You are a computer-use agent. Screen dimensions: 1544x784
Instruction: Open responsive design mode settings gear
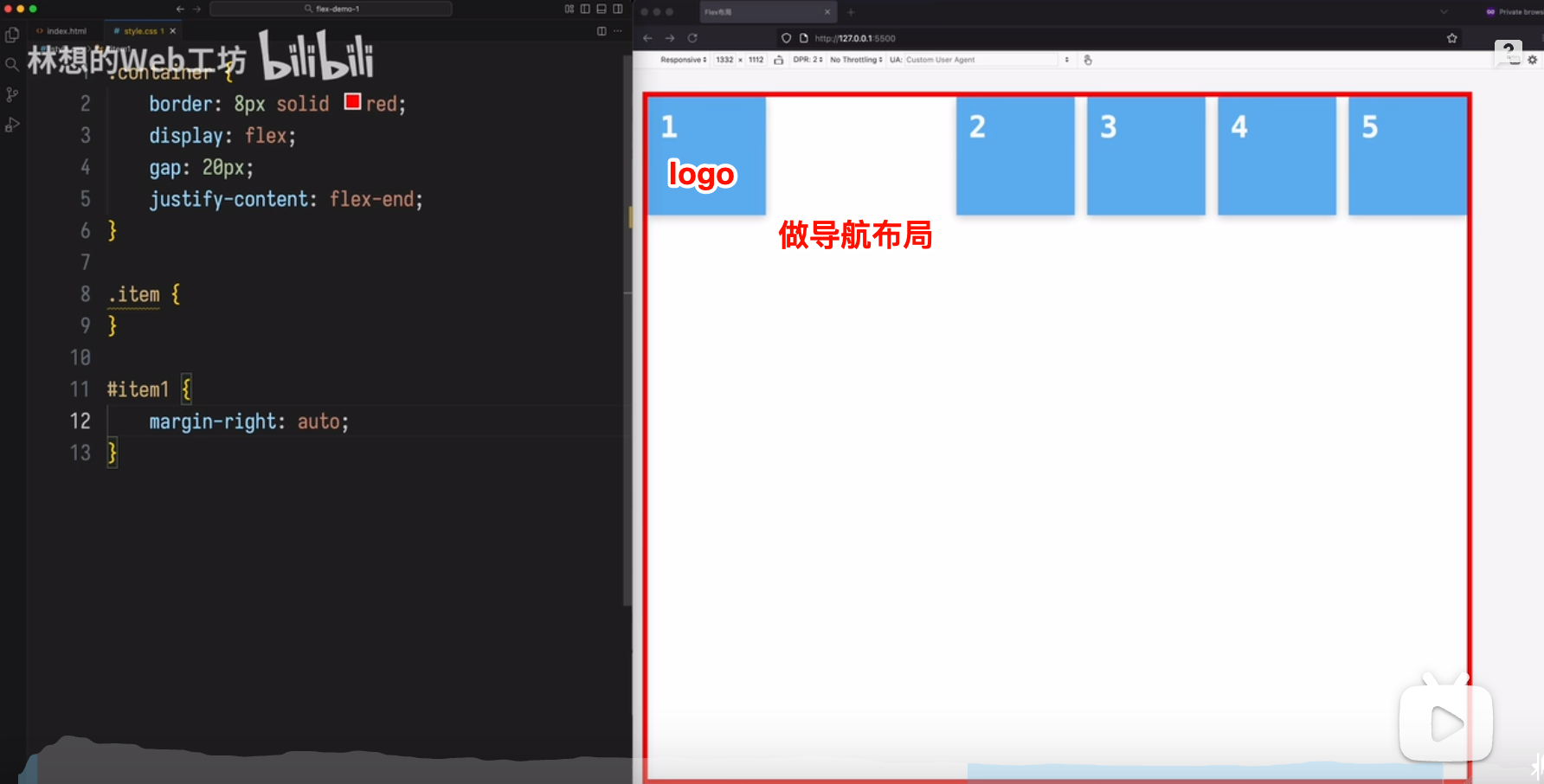(x=1532, y=60)
